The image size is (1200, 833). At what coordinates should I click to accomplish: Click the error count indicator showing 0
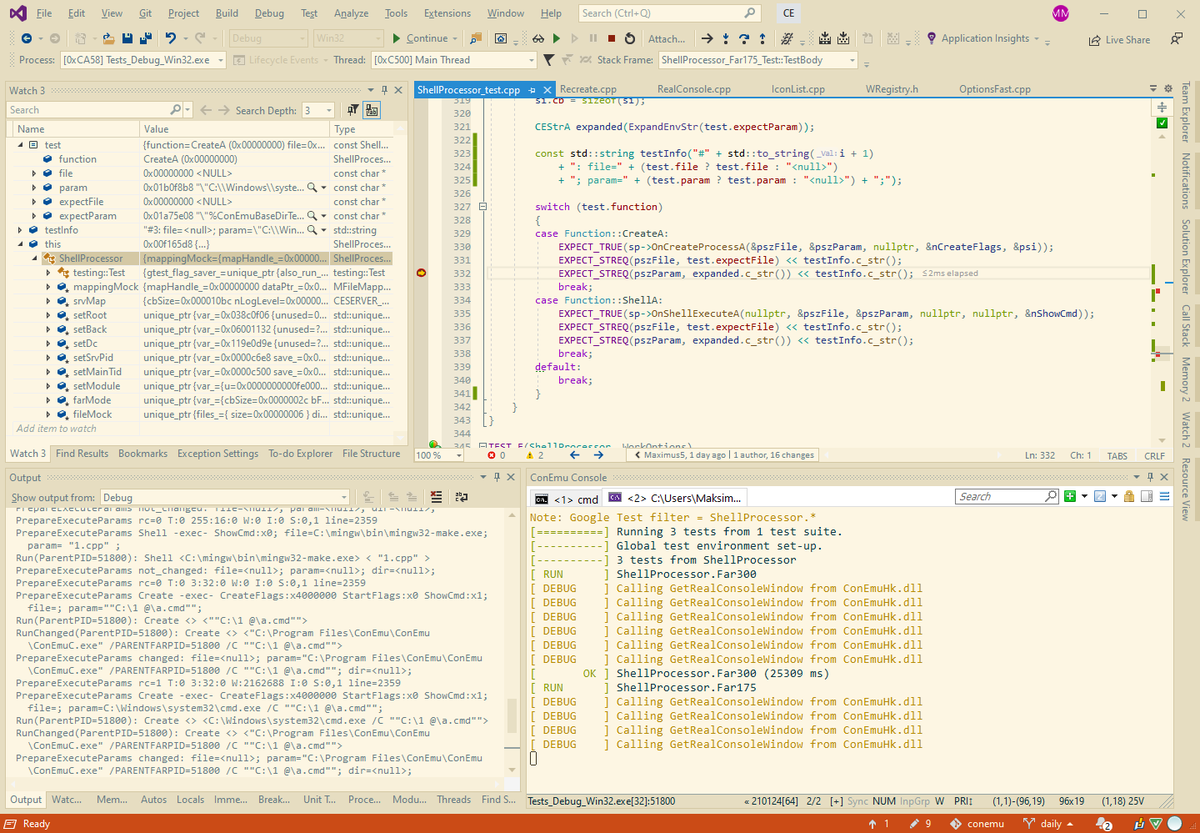(496, 455)
